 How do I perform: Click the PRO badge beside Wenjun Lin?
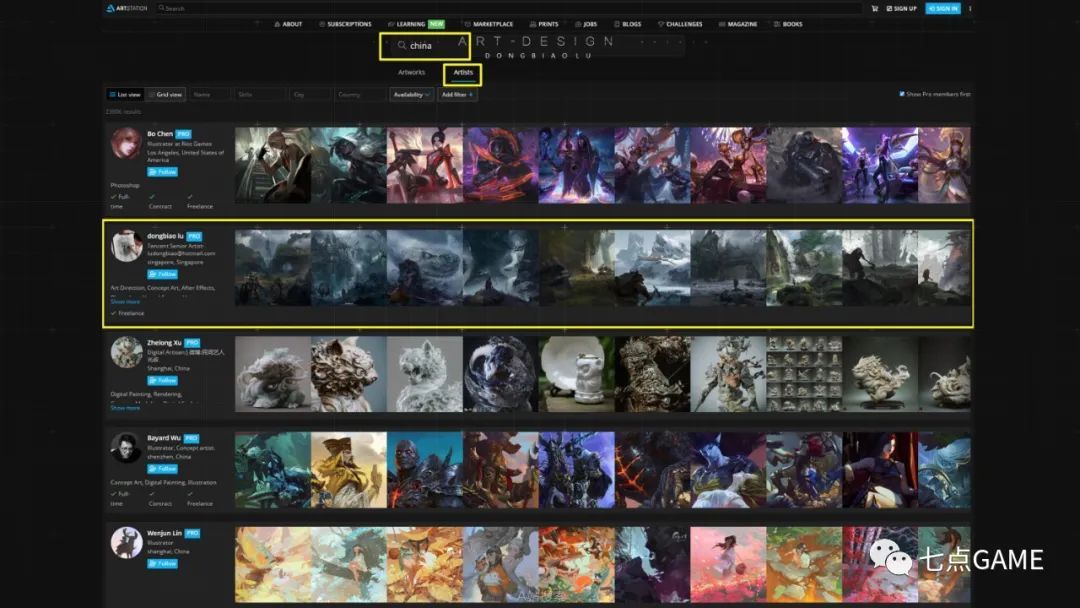192,533
